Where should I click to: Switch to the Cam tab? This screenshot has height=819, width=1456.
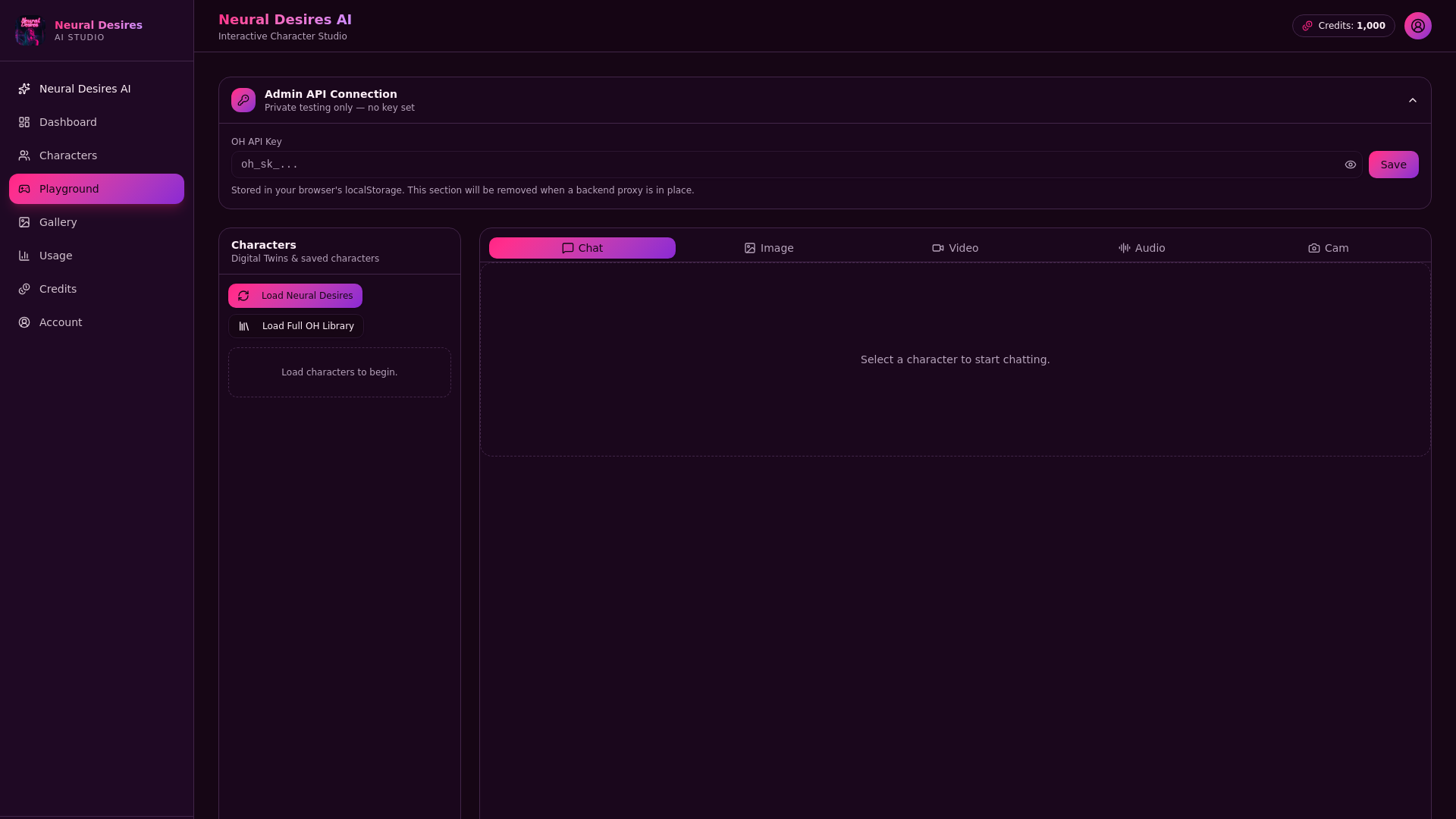pos(1329,248)
